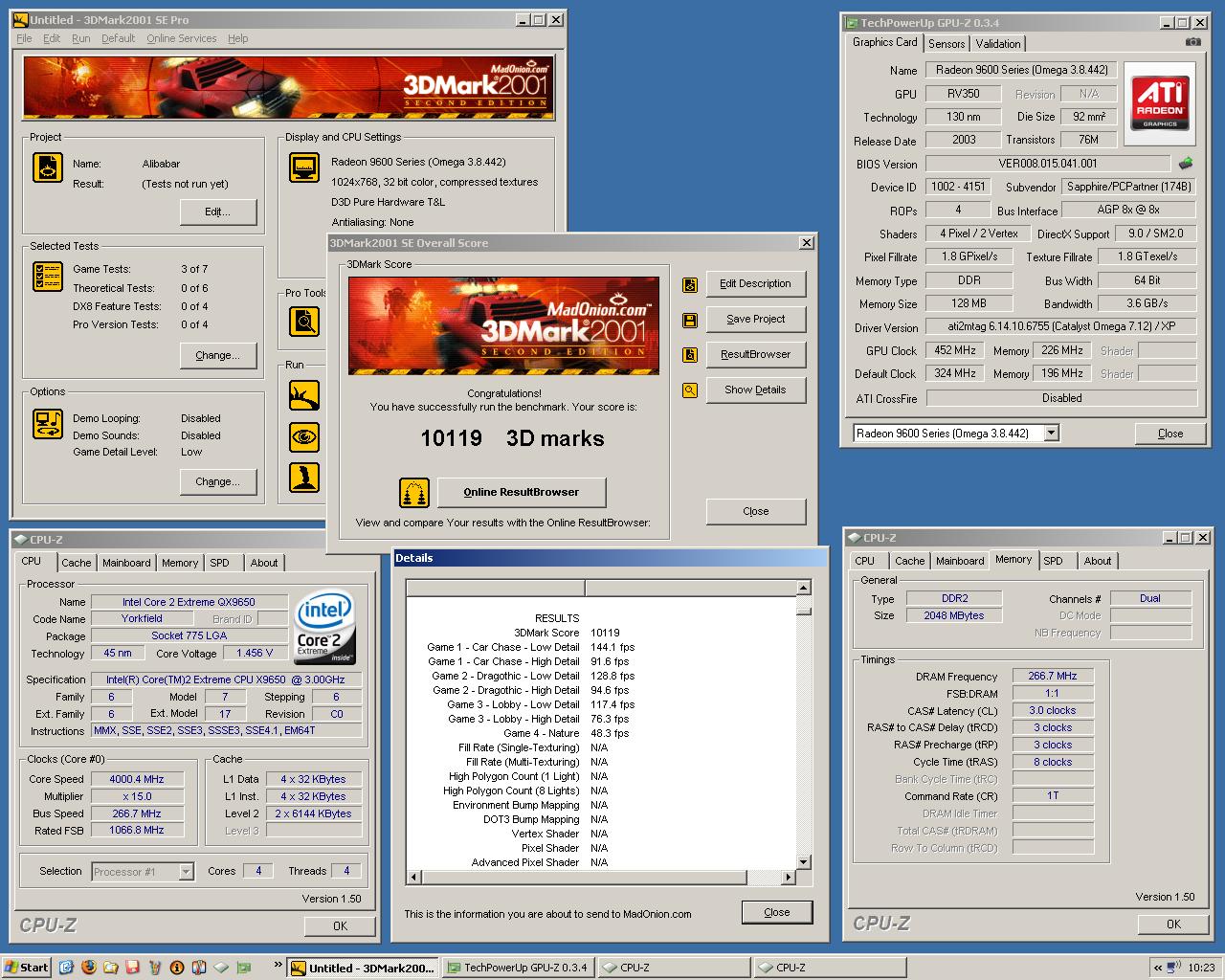Open the GPU selection dropdown in GPU-Z

pyautogui.click(x=1052, y=434)
